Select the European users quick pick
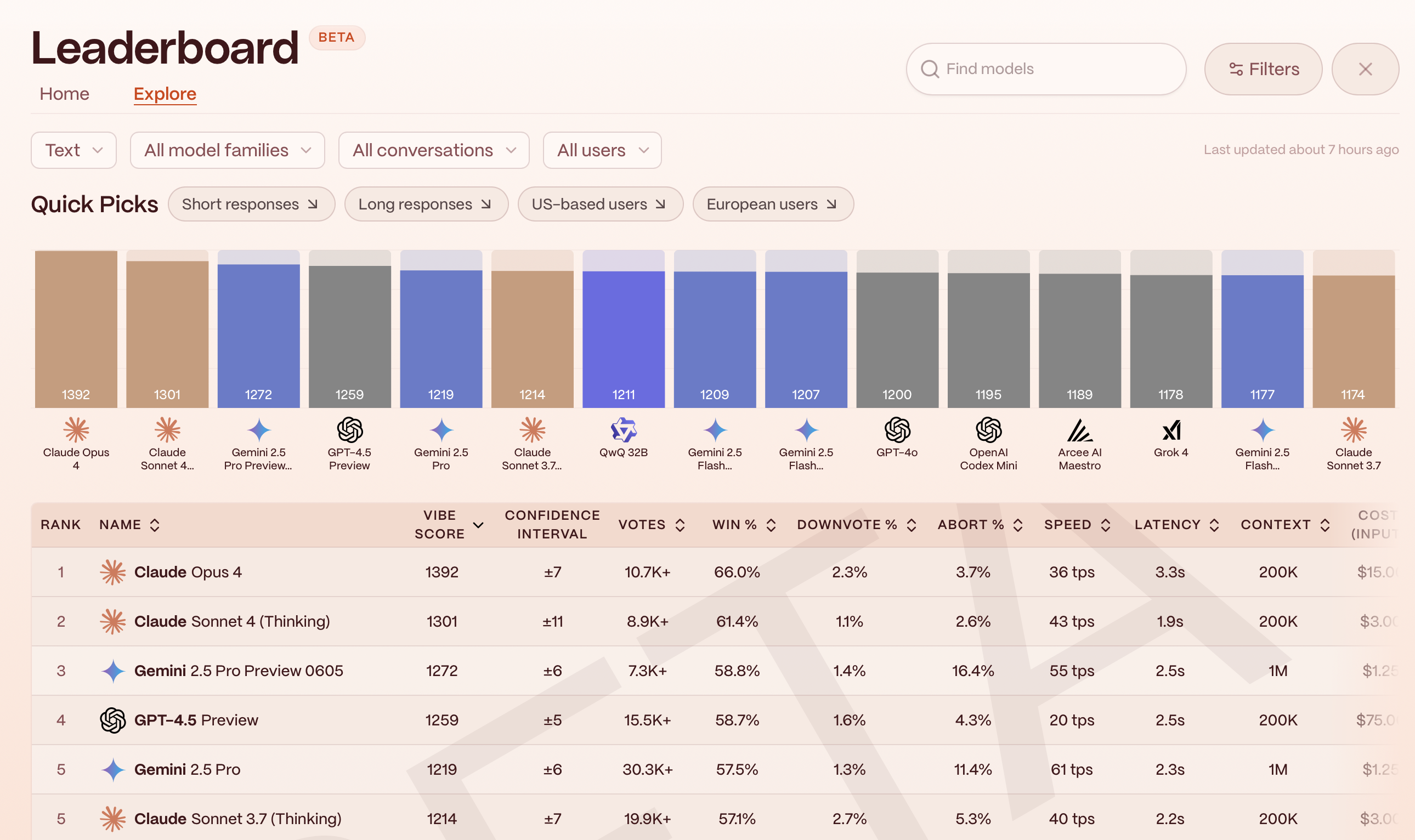This screenshot has height=840, width=1415. [x=773, y=204]
